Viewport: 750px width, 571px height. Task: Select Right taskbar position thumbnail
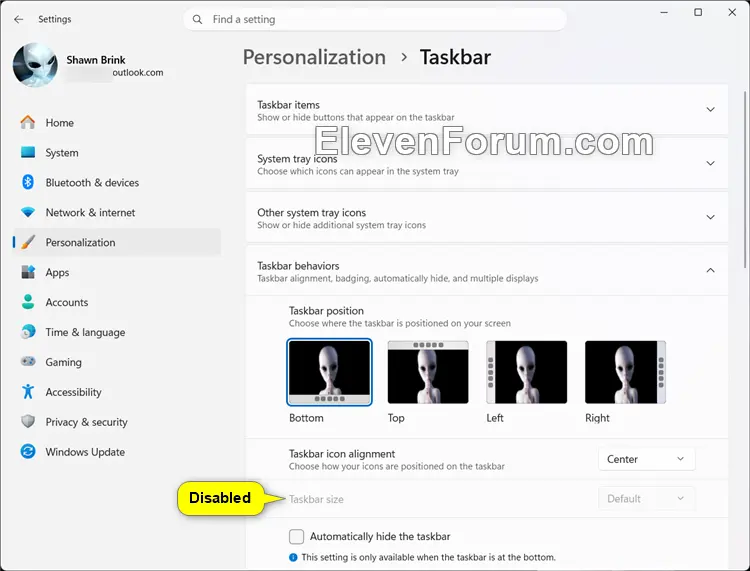[x=625, y=372]
